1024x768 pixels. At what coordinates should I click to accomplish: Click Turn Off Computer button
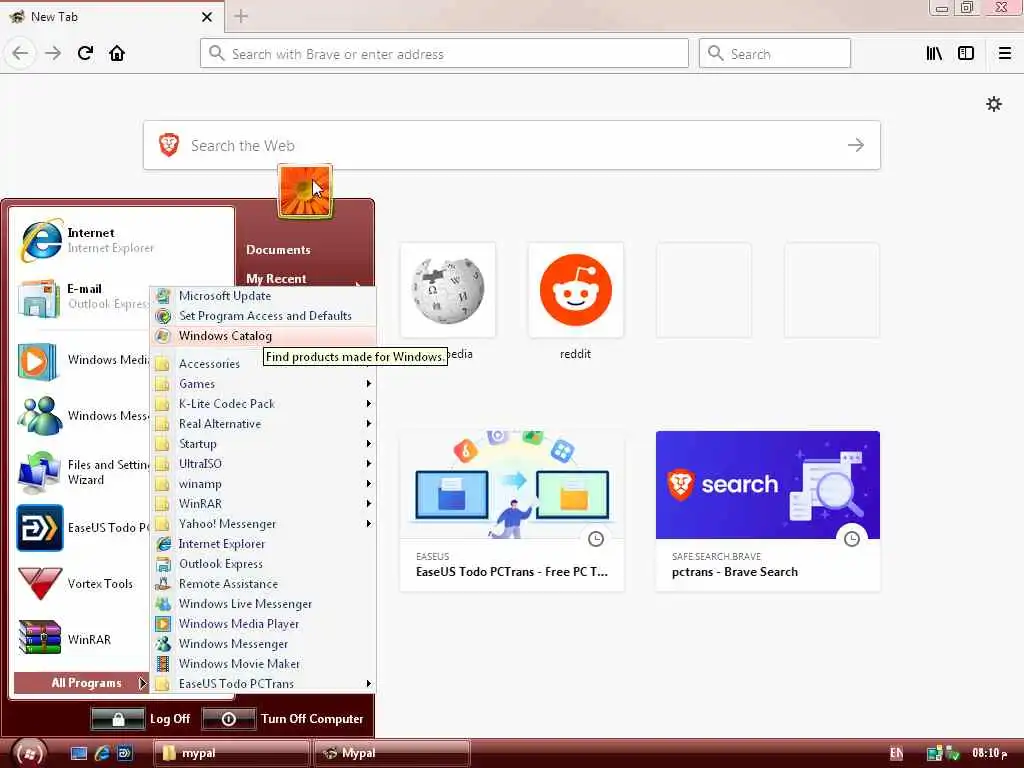tap(283, 719)
